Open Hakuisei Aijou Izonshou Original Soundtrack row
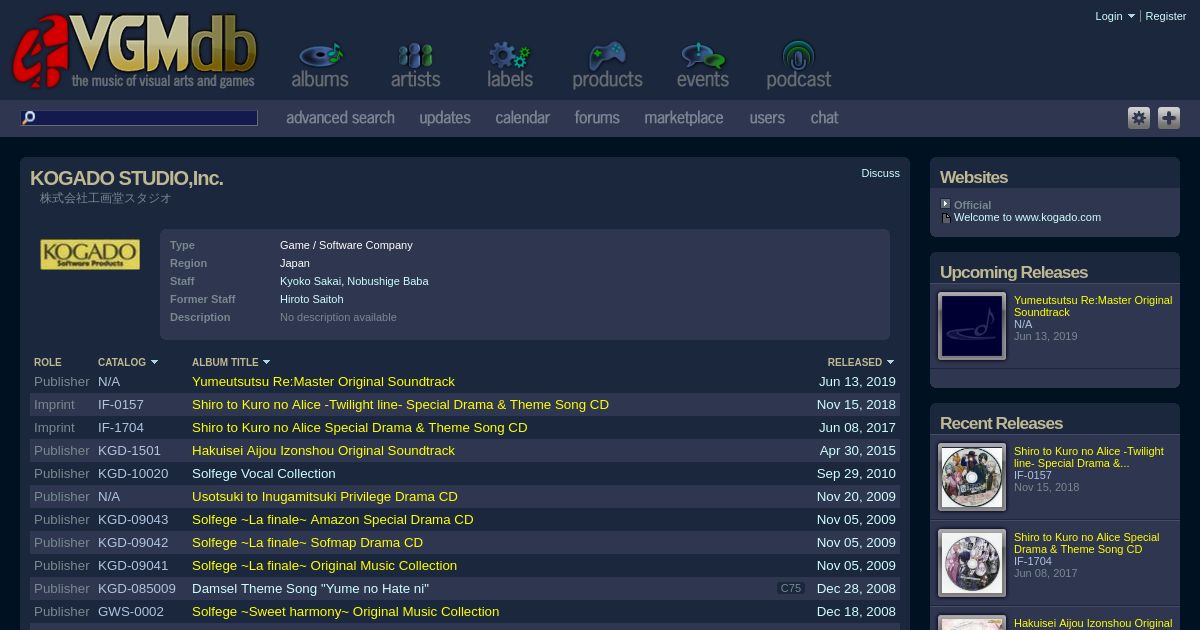Image resolution: width=1200 pixels, height=630 pixels. (323, 451)
